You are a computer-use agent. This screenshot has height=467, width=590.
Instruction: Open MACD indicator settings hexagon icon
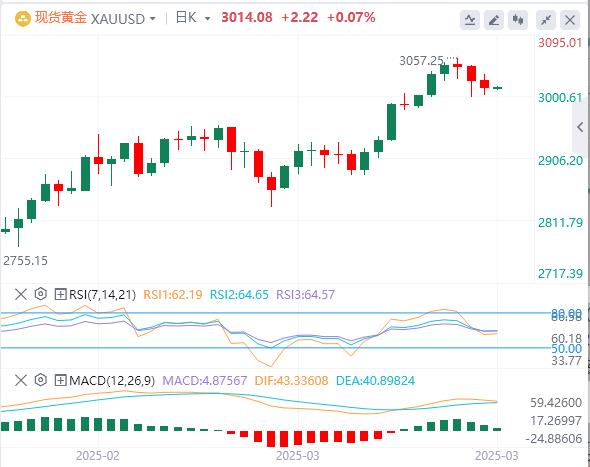(41, 380)
